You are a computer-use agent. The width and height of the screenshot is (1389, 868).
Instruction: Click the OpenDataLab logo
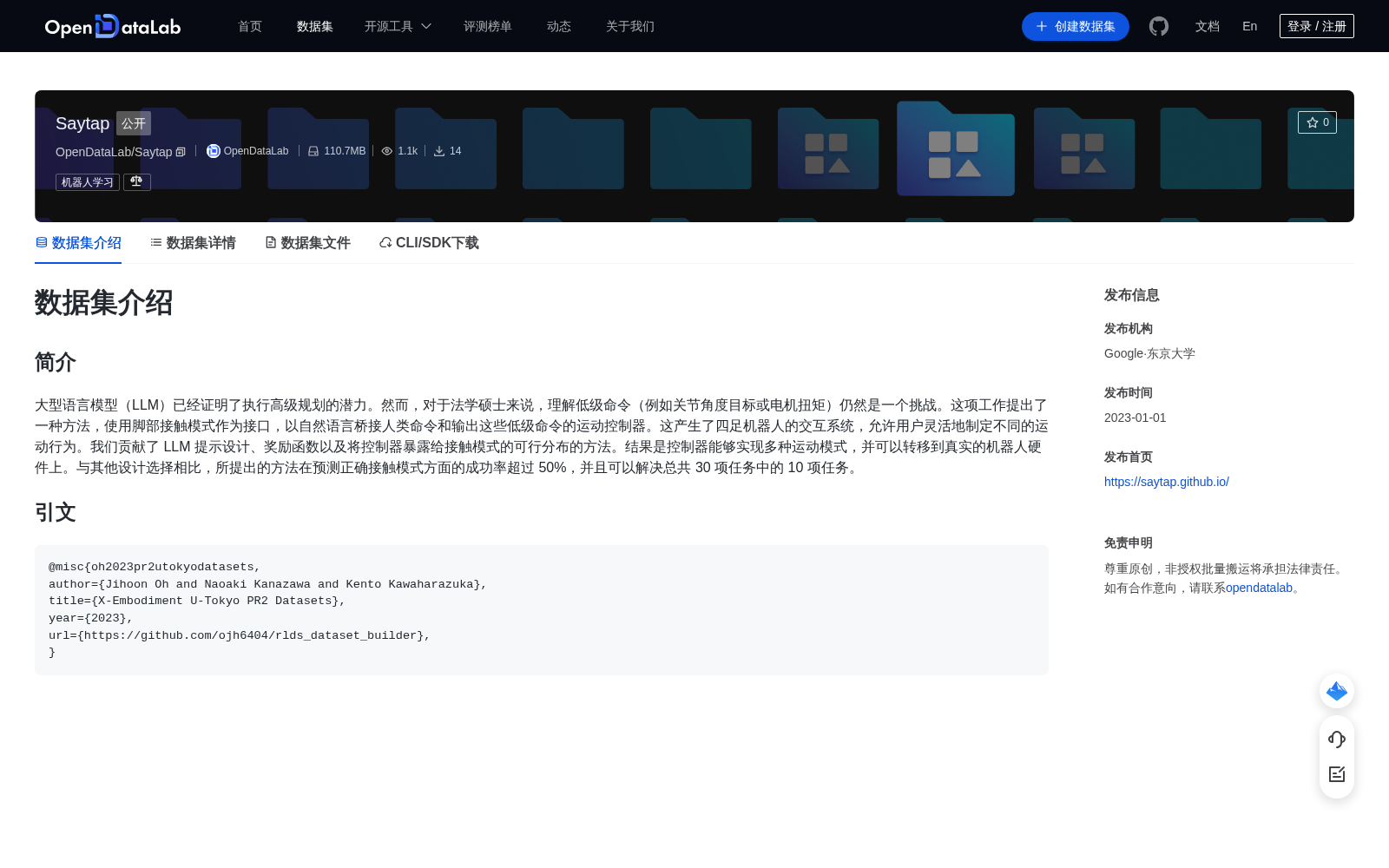[x=113, y=26]
